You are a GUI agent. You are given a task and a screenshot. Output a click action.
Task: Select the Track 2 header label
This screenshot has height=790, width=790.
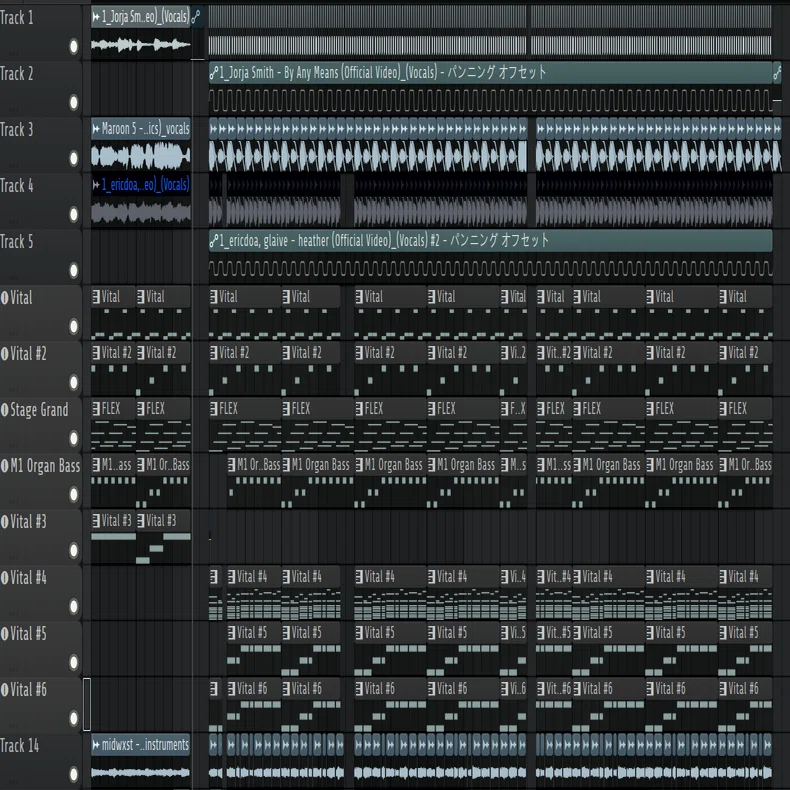(x=17, y=74)
